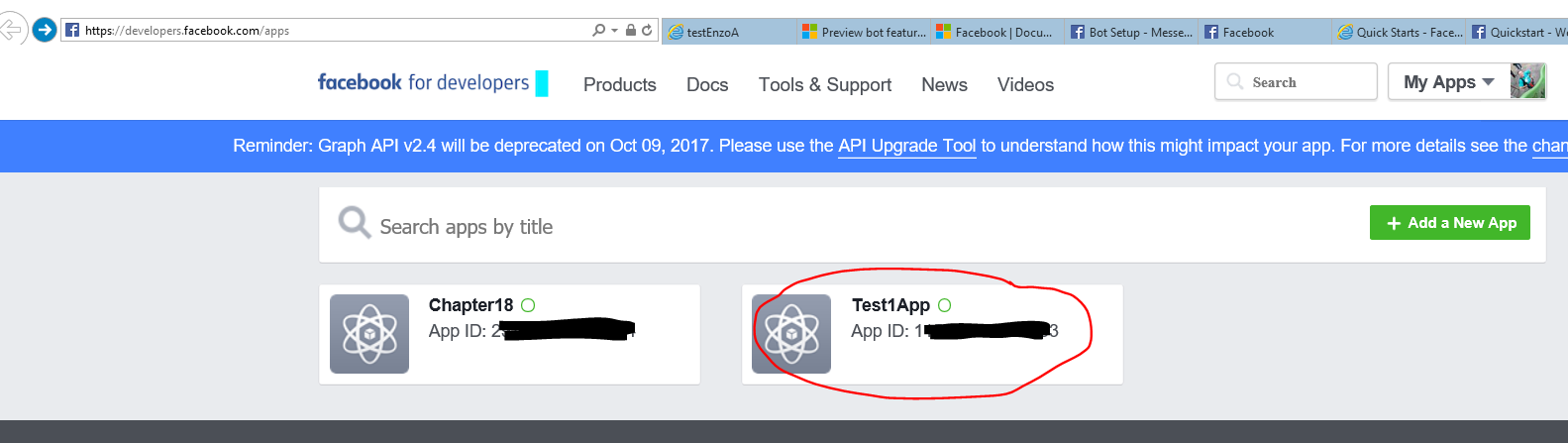Click the Test1App atom icon

coord(791,334)
